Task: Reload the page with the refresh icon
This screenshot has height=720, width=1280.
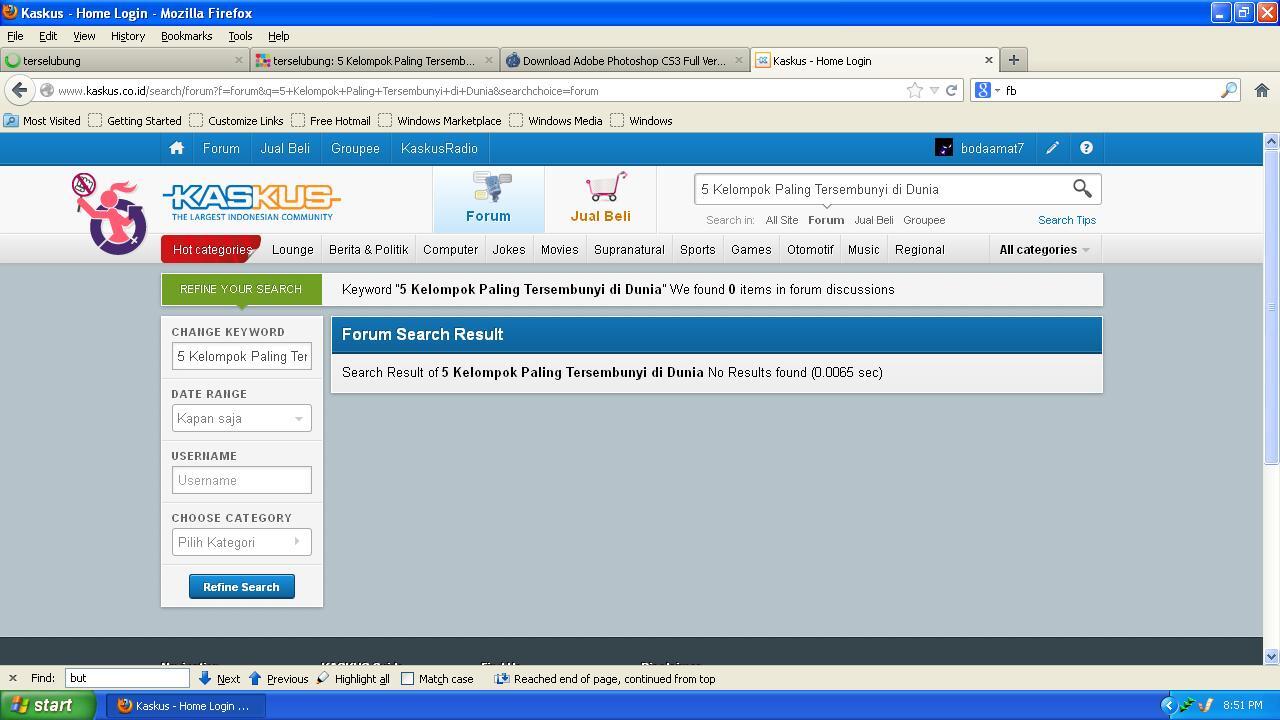Action: point(951,90)
